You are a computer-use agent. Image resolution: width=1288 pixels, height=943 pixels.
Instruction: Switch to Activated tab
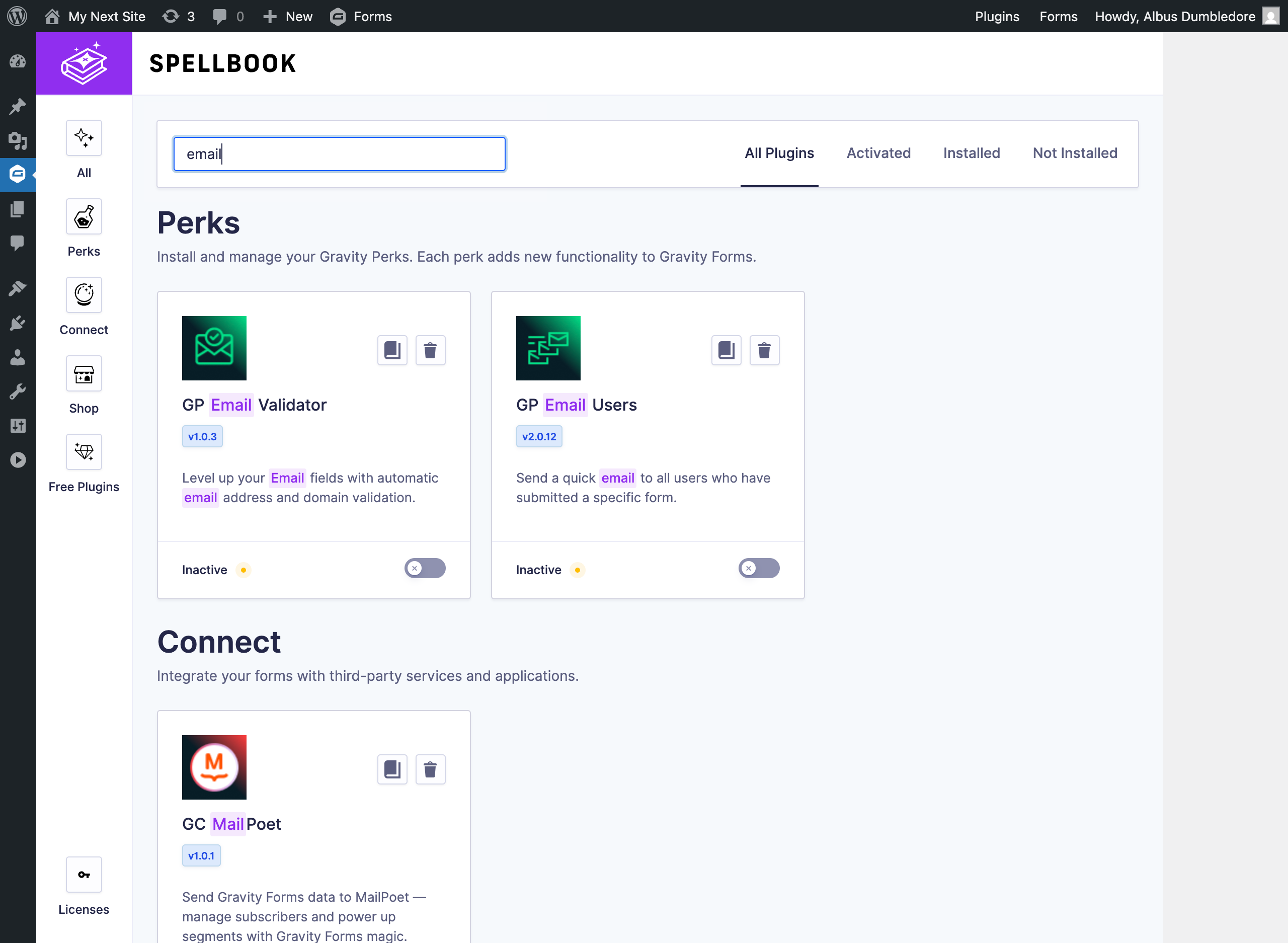pos(878,153)
